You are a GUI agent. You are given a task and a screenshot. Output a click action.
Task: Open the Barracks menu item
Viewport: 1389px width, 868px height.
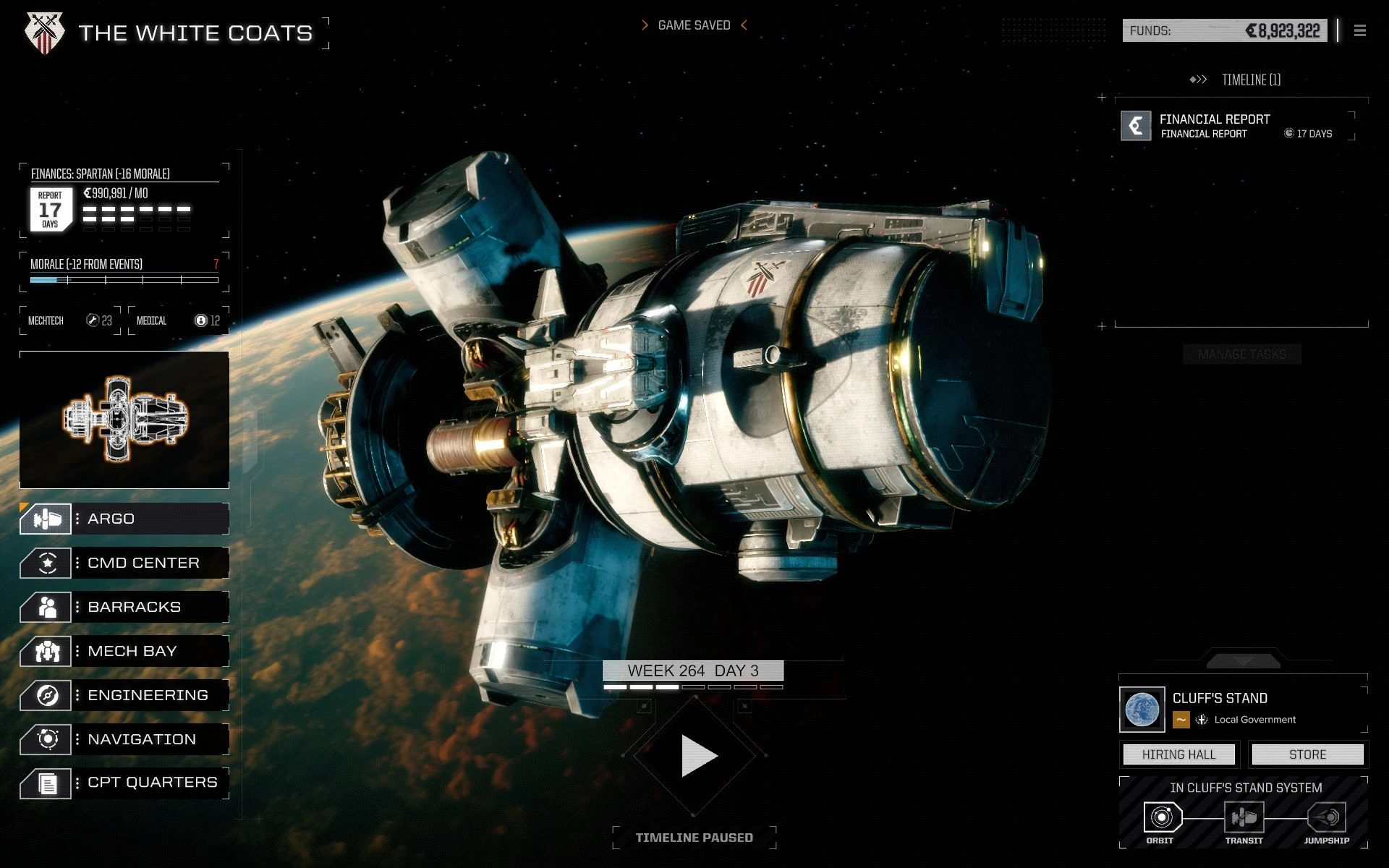click(124, 607)
